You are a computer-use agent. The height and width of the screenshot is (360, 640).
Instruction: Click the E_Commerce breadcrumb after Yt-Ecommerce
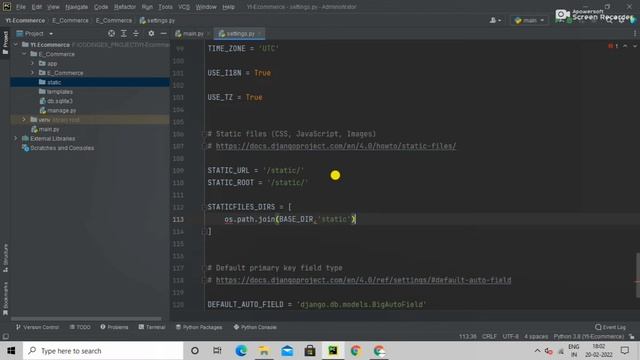coord(70,20)
